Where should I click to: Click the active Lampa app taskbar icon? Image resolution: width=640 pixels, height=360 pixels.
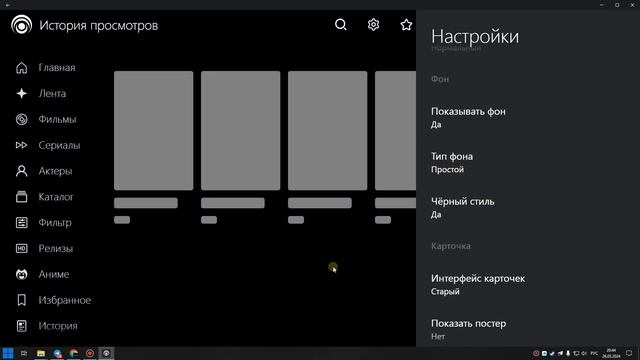(x=106, y=353)
